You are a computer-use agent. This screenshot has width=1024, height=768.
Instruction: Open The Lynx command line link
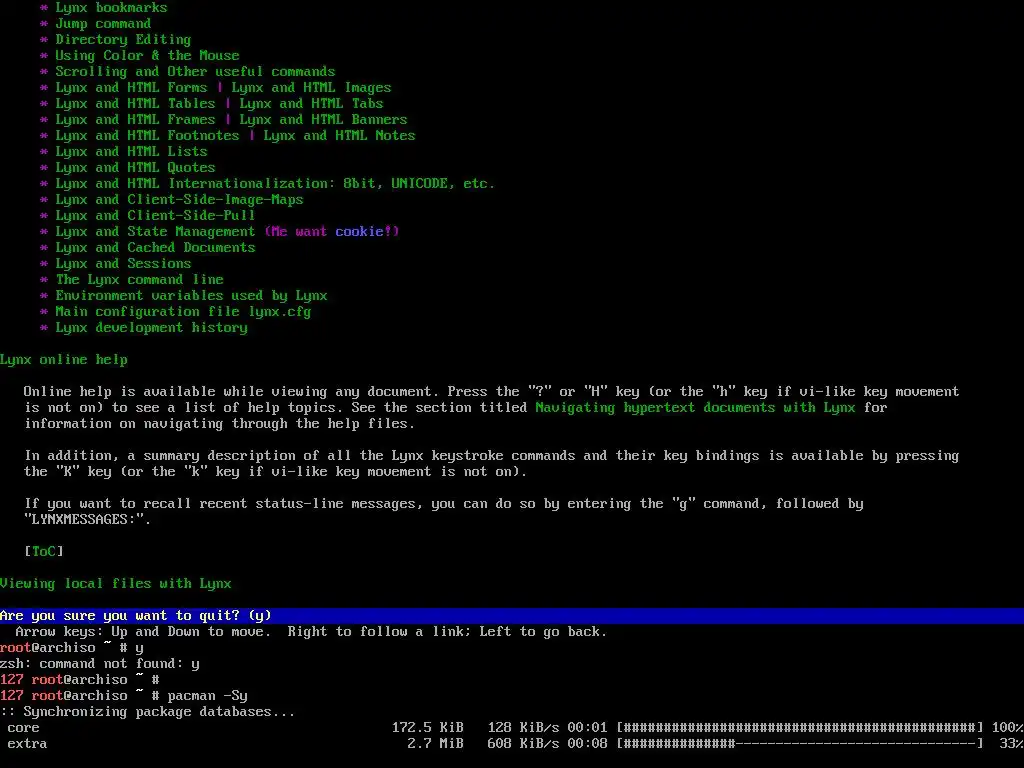(139, 280)
